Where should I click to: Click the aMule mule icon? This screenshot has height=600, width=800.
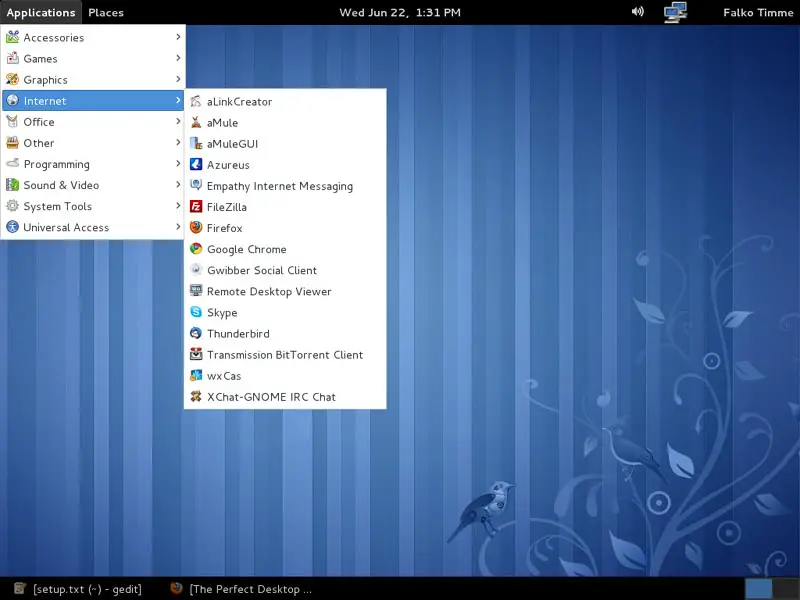click(x=196, y=122)
